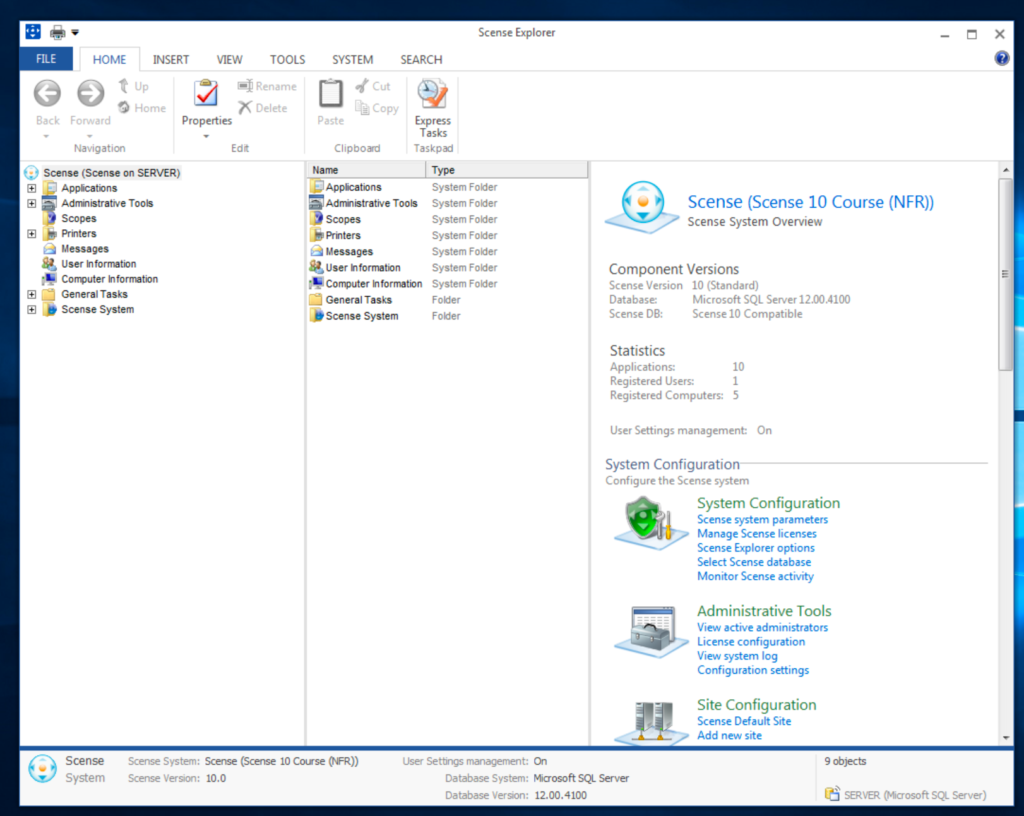Open the Properties ribbon icon
Screen dimensions: 1024x816
pyautogui.click(x=206, y=94)
